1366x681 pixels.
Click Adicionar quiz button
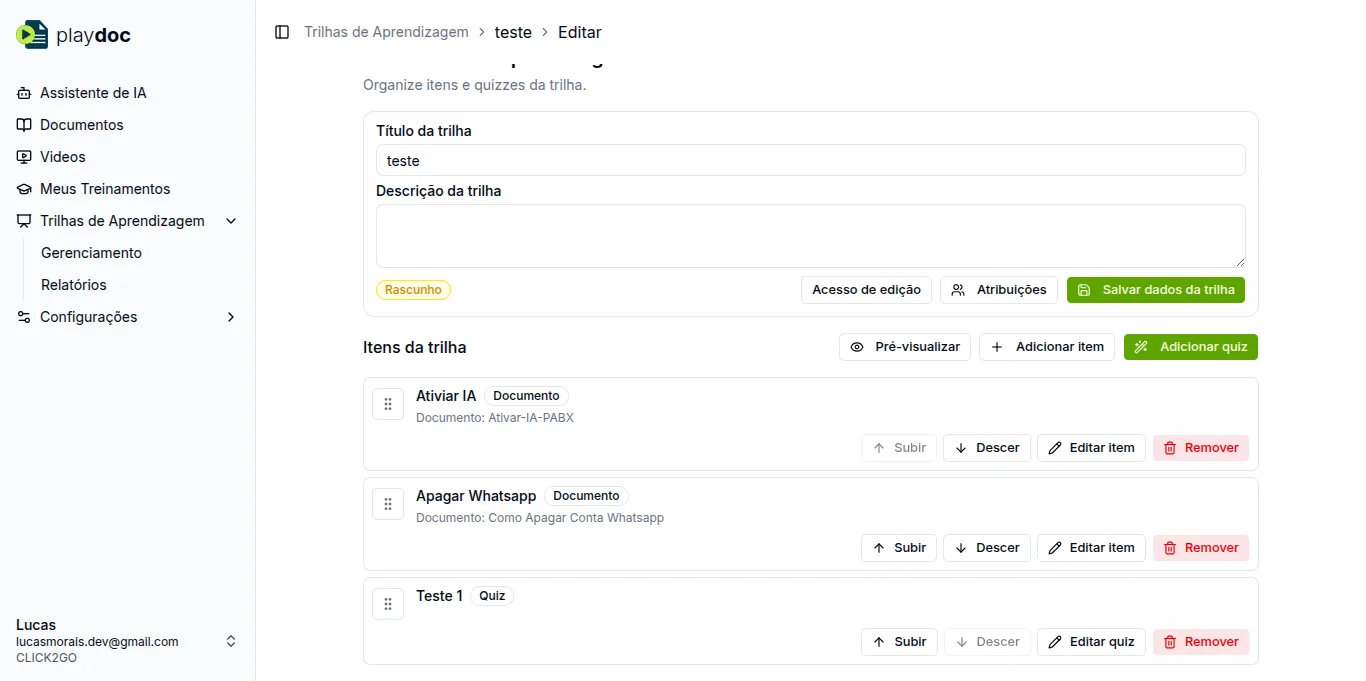[x=1190, y=347]
